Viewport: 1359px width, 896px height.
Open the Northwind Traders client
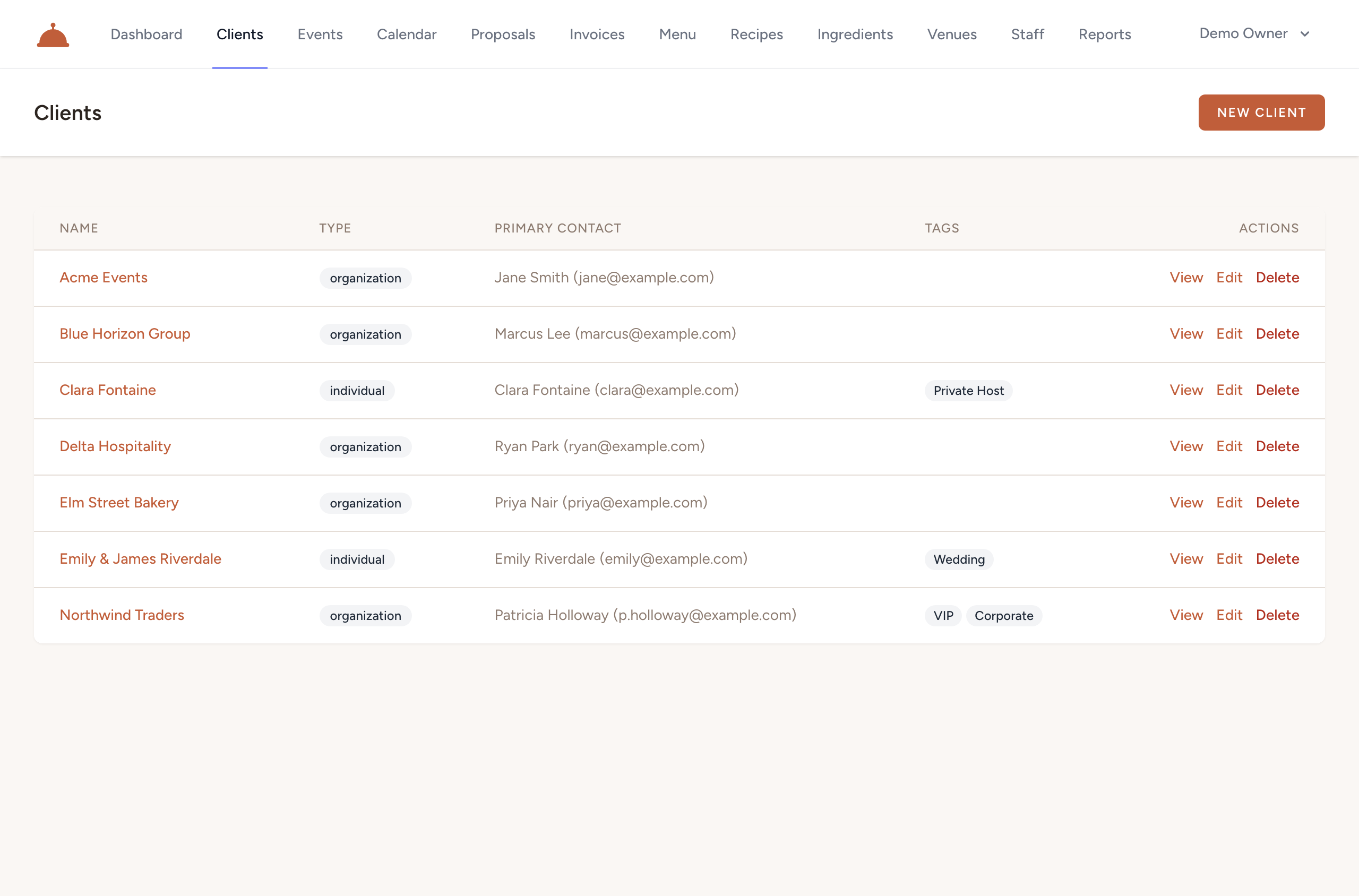122,615
